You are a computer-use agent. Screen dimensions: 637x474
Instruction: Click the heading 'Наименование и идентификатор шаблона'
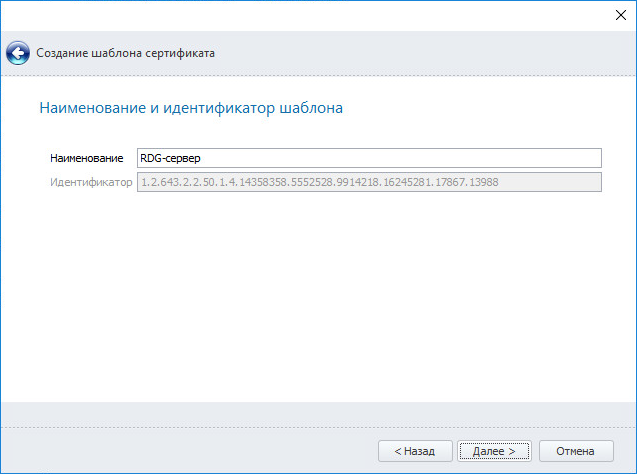tap(191, 108)
